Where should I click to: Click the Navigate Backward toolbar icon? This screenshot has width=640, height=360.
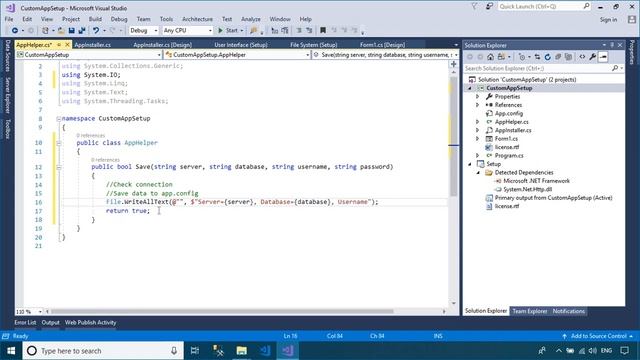pyautogui.click(x=15, y=31)
